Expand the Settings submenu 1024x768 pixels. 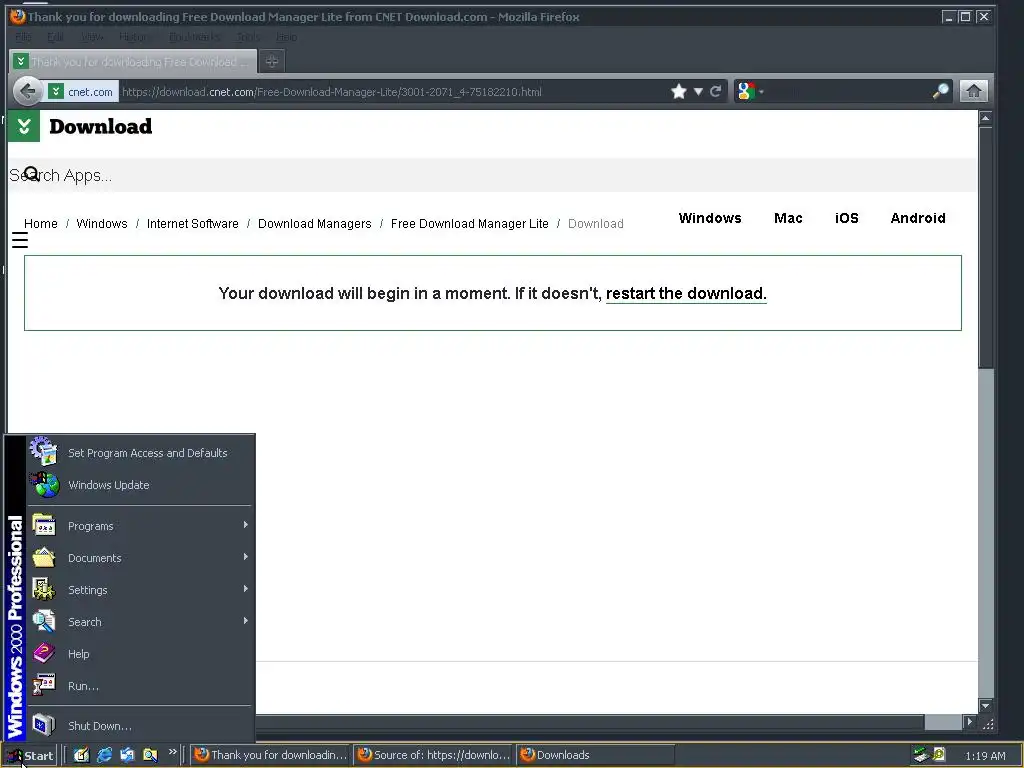tap(140, 590)
